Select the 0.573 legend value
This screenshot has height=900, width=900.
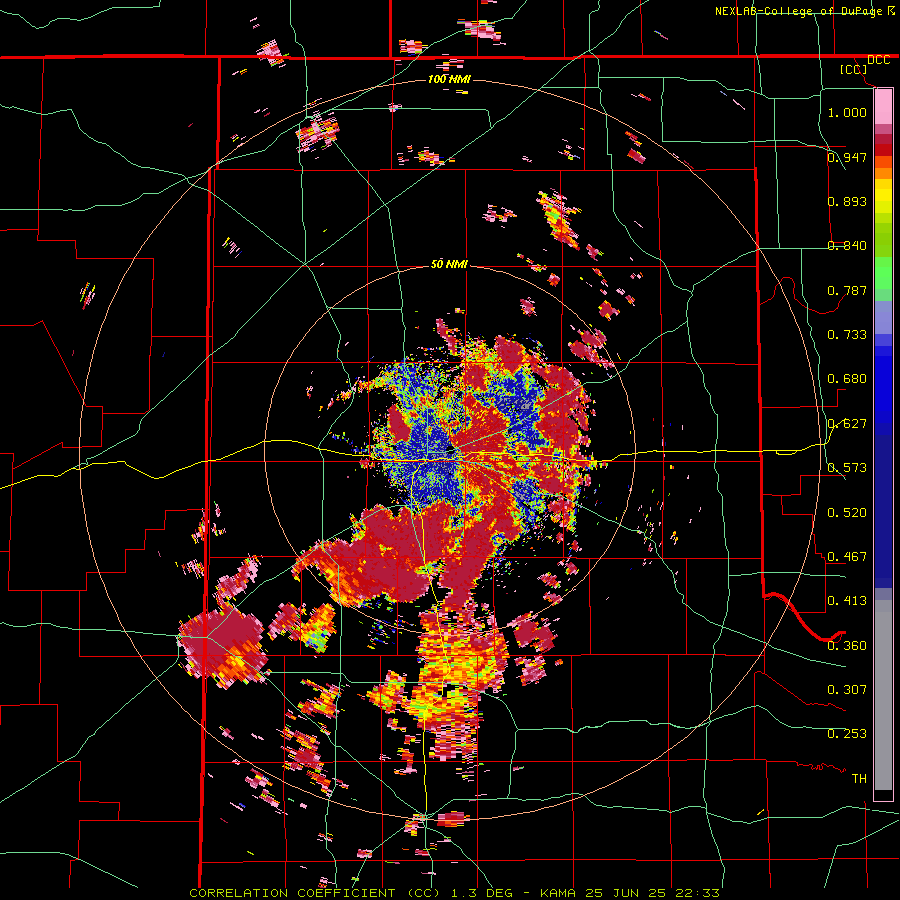(x=847, y=467)
